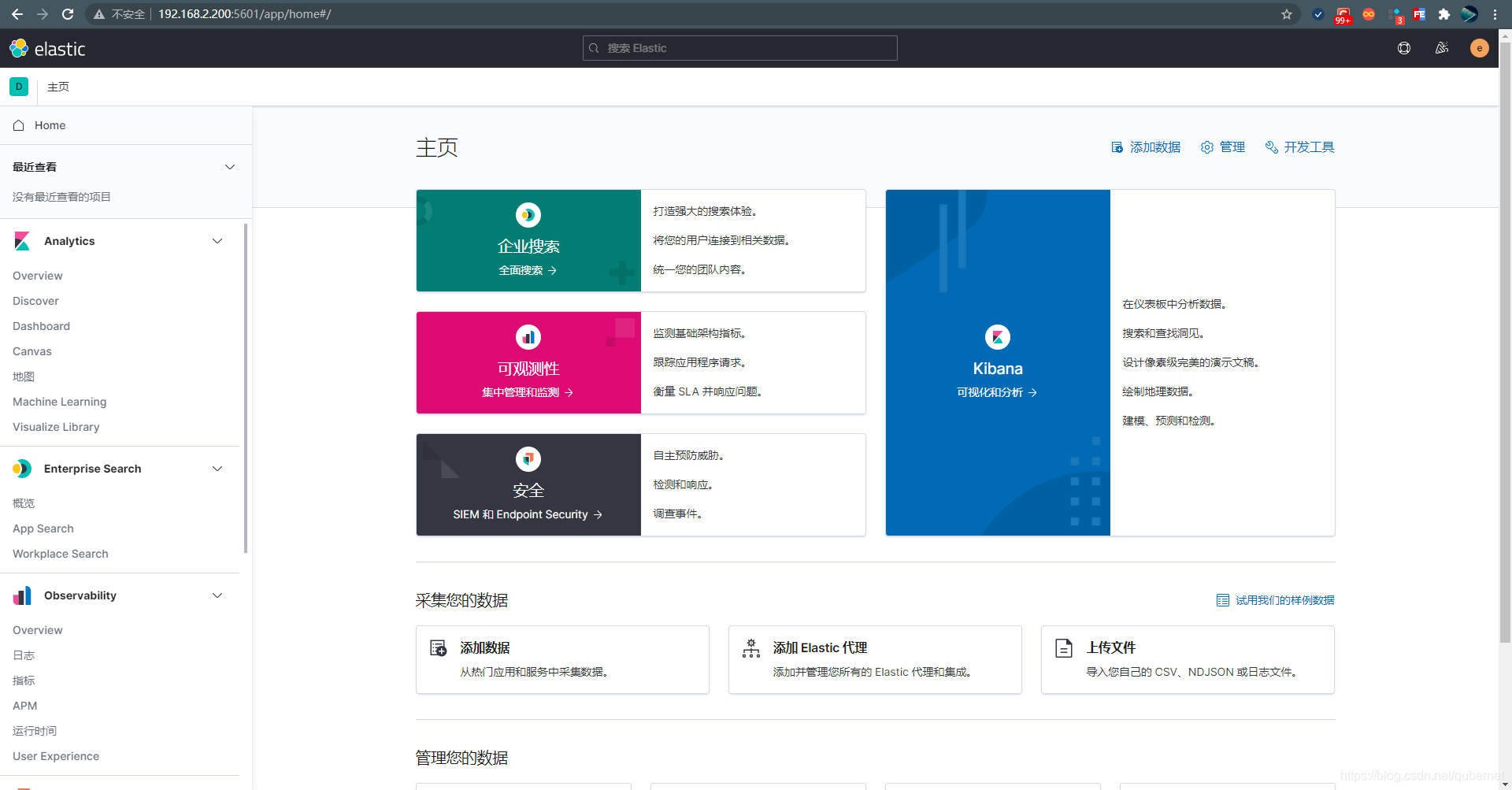Open Analytics Overview in sidebar
Screen dimensions: 1512x790
pyautogui.click(x=38, y=276)
